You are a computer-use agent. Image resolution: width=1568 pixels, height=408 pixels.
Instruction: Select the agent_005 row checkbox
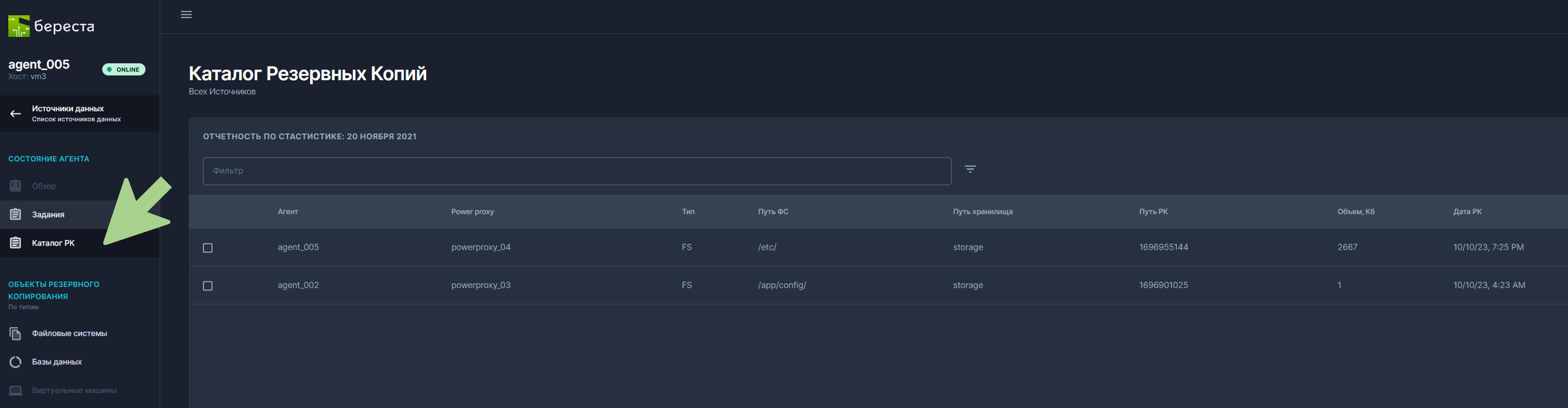[x=208, y=248]
